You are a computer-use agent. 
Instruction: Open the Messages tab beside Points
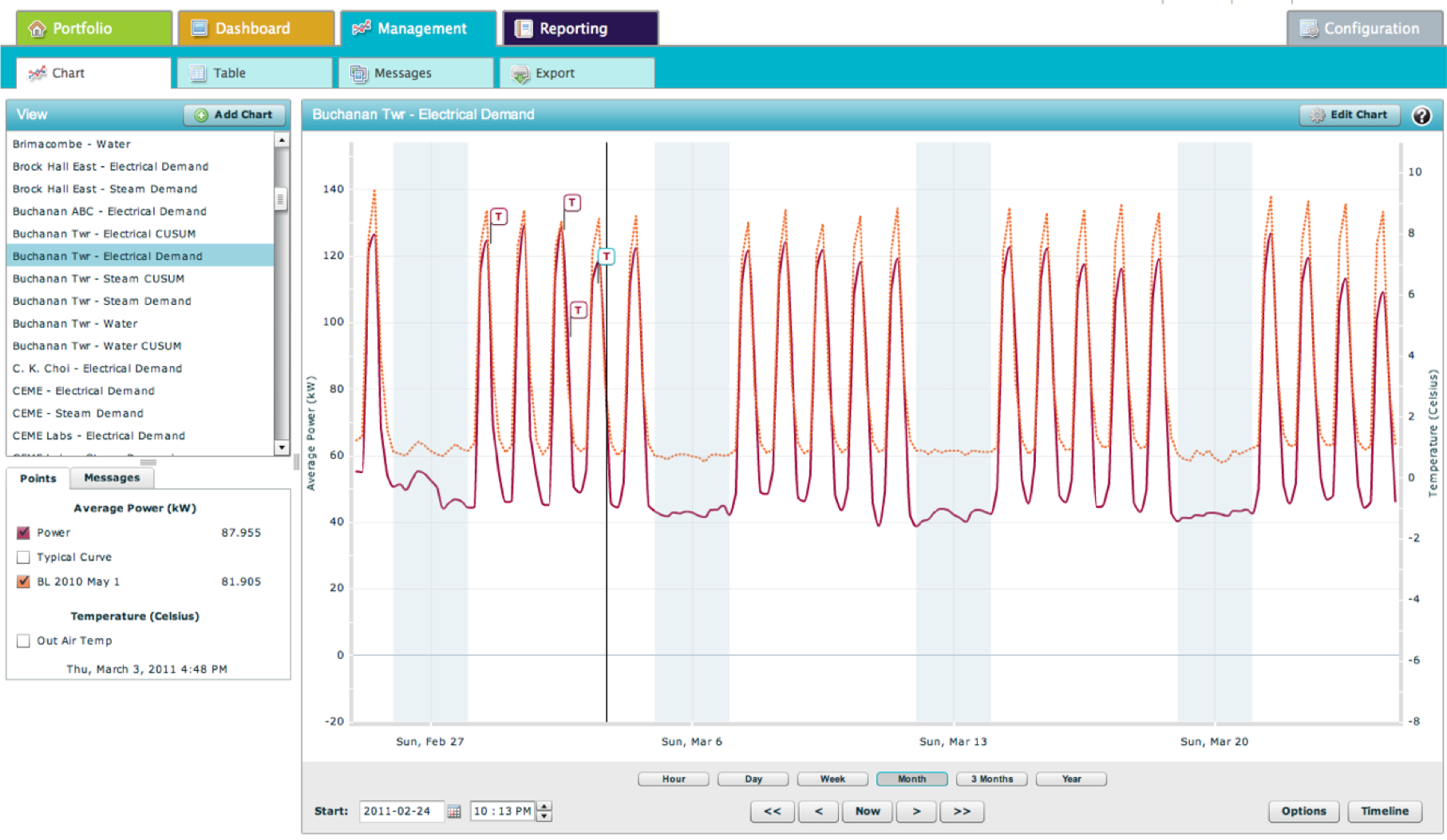(112, 478)
